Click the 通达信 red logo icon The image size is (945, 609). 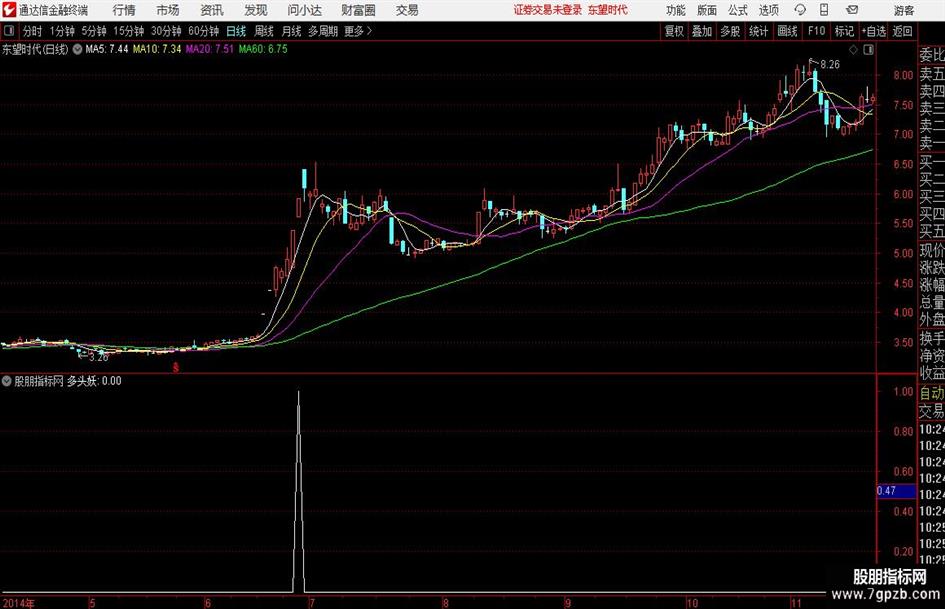(x=9, y=10)
